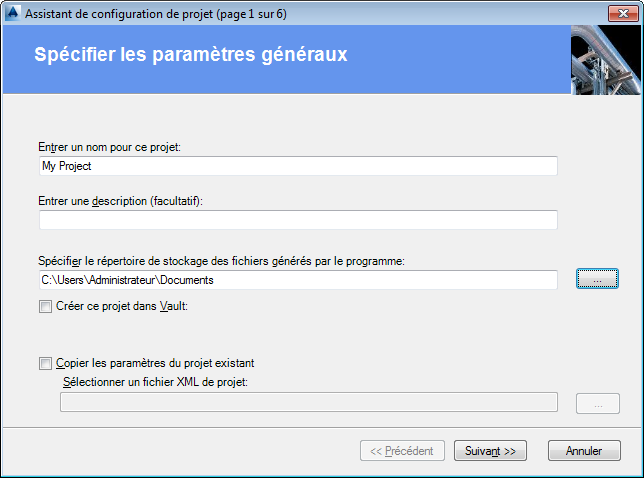The height and width of the screenshot is (478, 644).
Task: Click the Spécifier le répertoire de stockage label
Action: [x=220, y=261]
